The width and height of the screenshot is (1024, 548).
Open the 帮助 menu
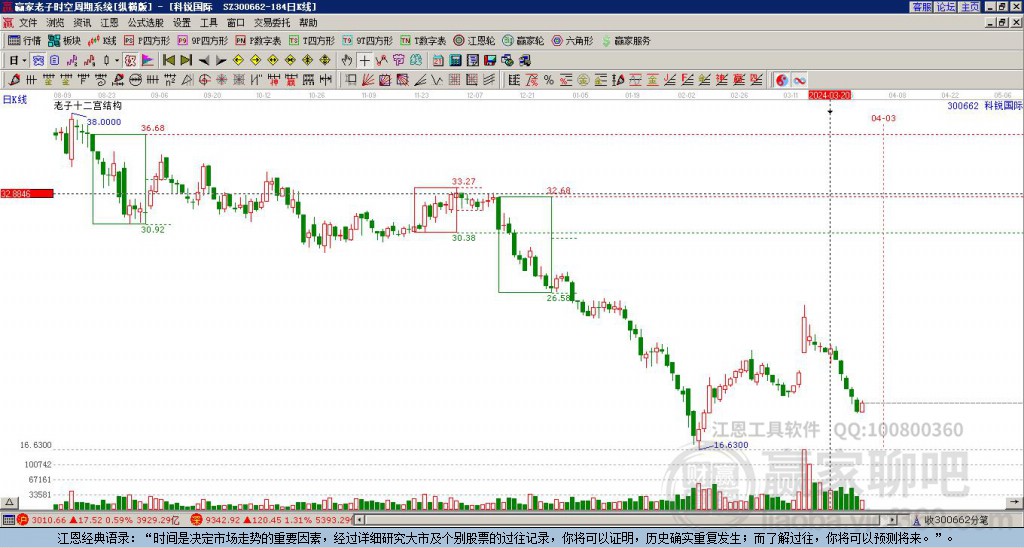point(308,23)
